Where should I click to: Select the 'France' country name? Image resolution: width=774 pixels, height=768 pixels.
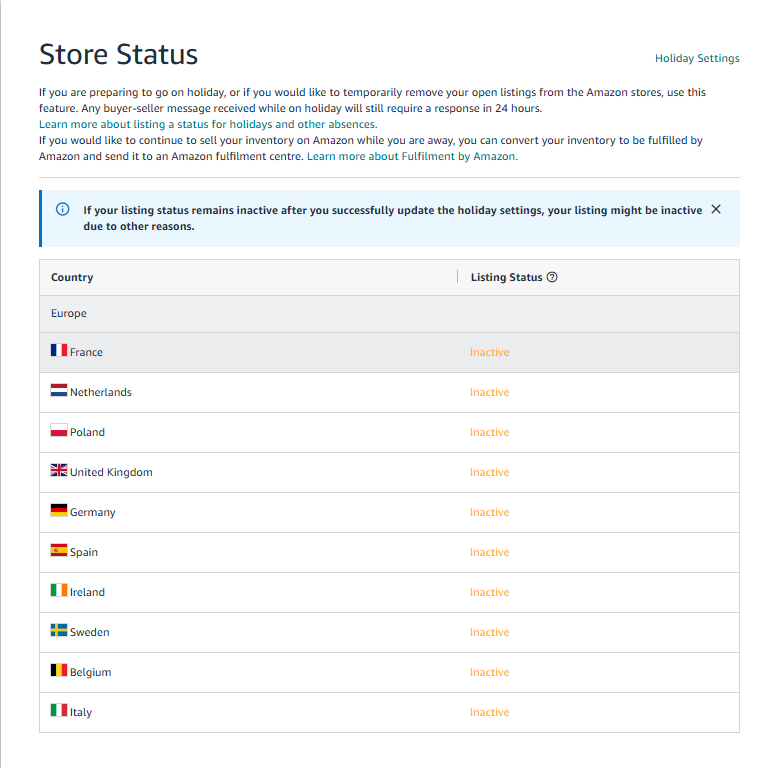(x=86, y=352)
